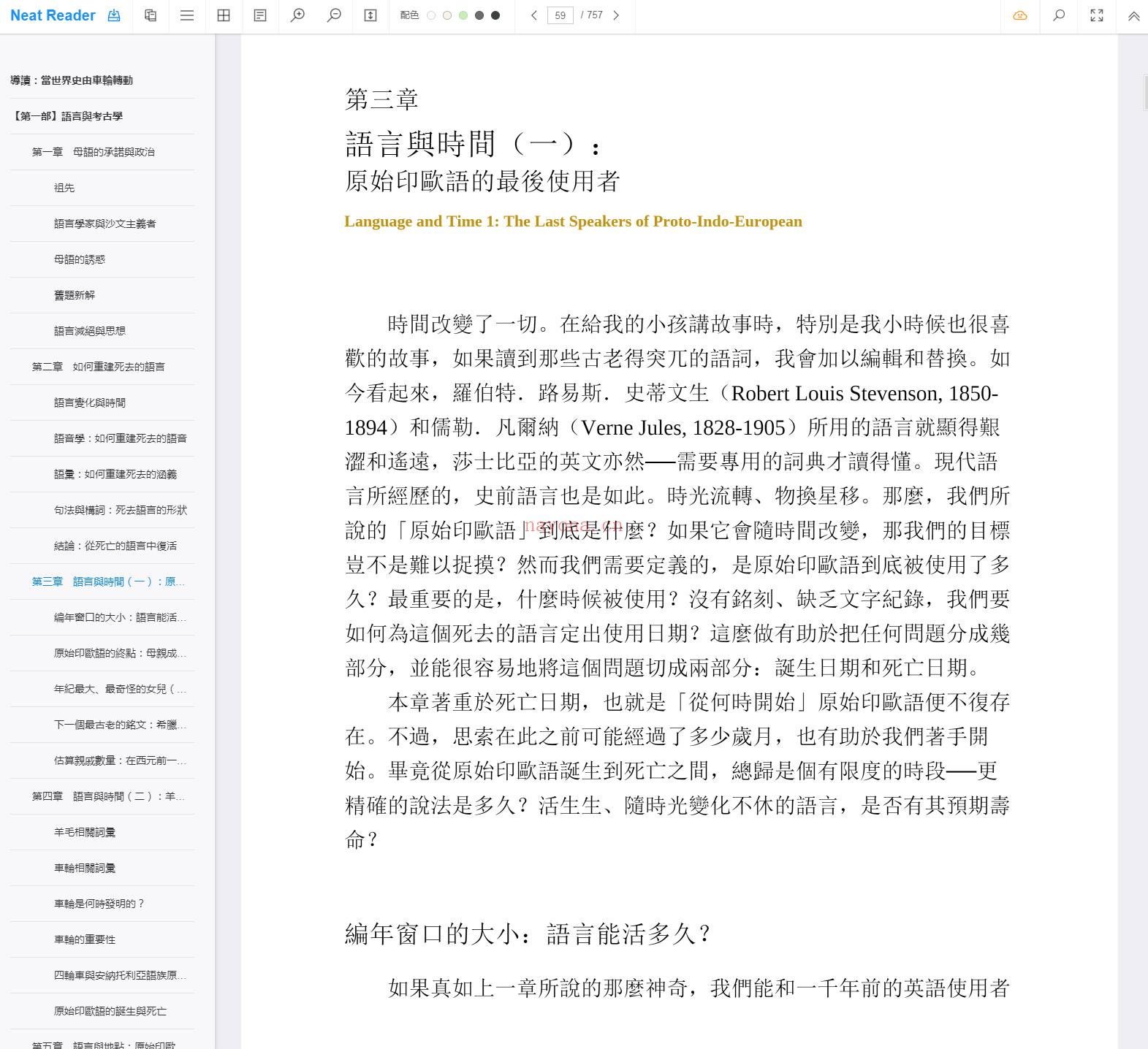
Task: Select 結論:從死亡的語言中復活 entry
Action: [x=115, y=546]
